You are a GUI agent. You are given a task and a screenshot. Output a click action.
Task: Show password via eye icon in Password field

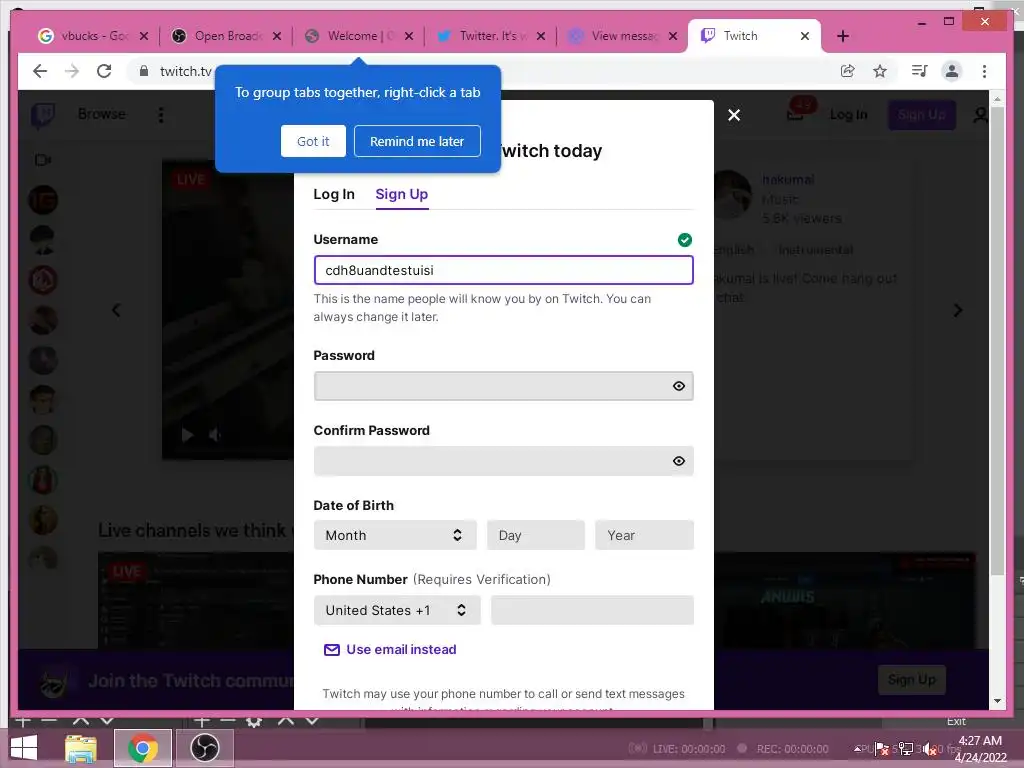(679, 386)
